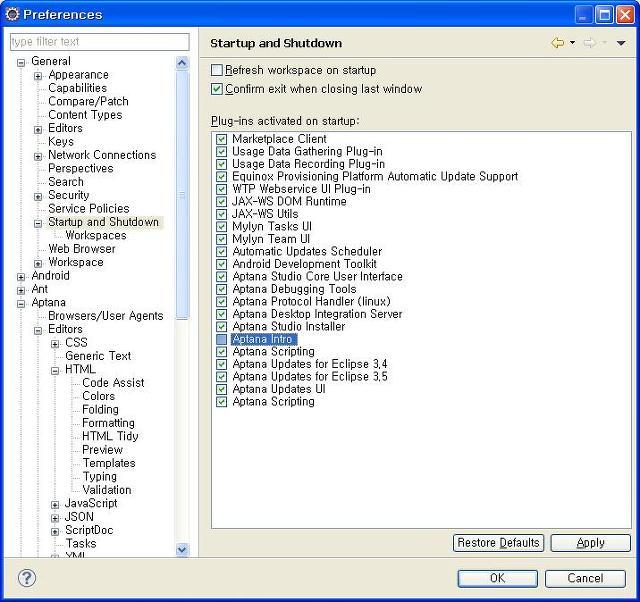The image size is (640, 602).
Task: Expand the Workspace tree node
Action: point(38,263)
